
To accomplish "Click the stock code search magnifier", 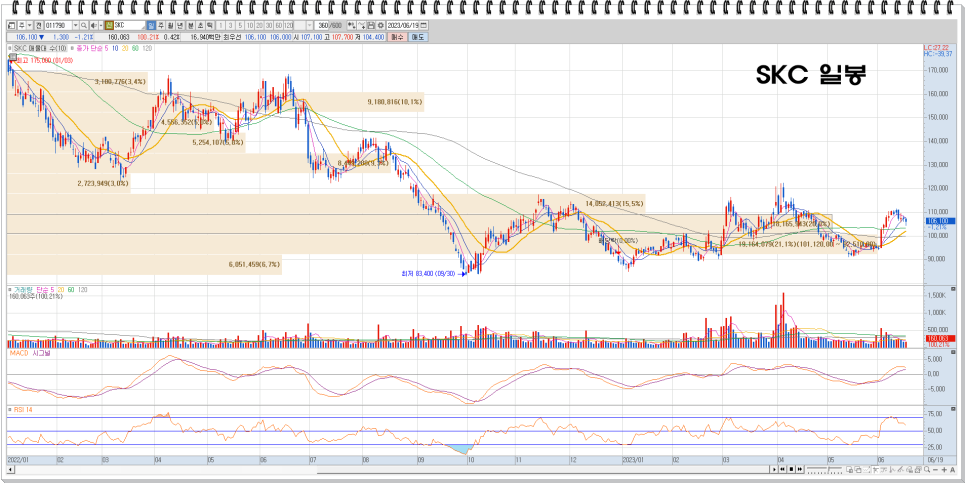I will click(84, 25).
